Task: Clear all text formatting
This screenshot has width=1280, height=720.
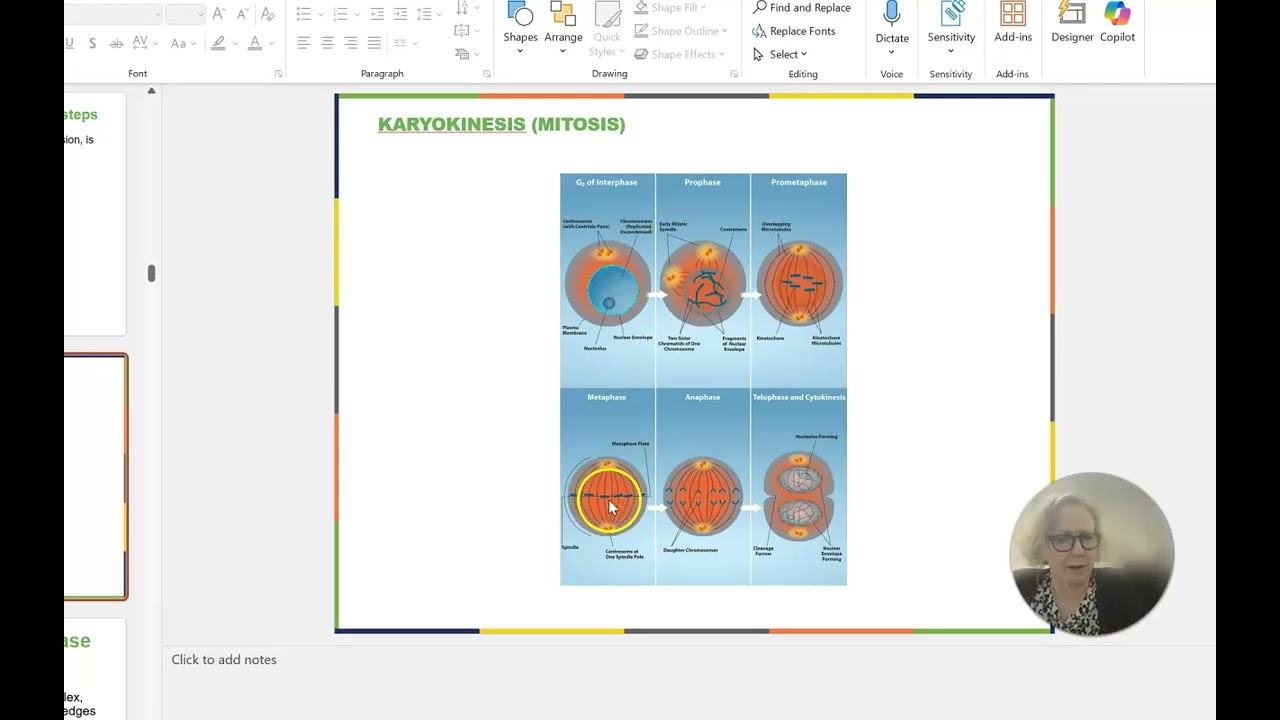Action: pos(267,14)
